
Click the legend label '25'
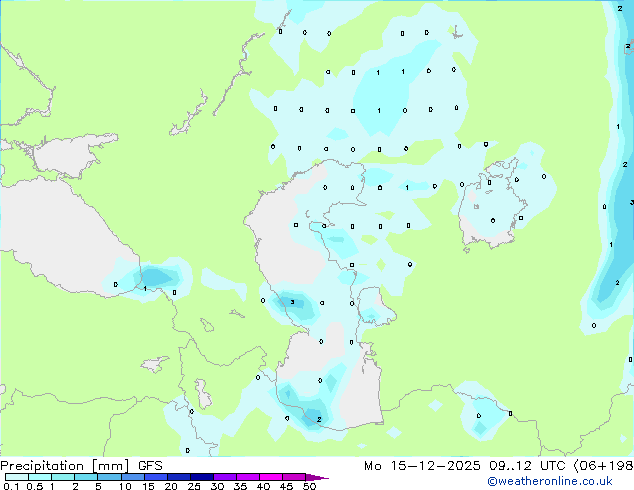click(x=194, y=486)
